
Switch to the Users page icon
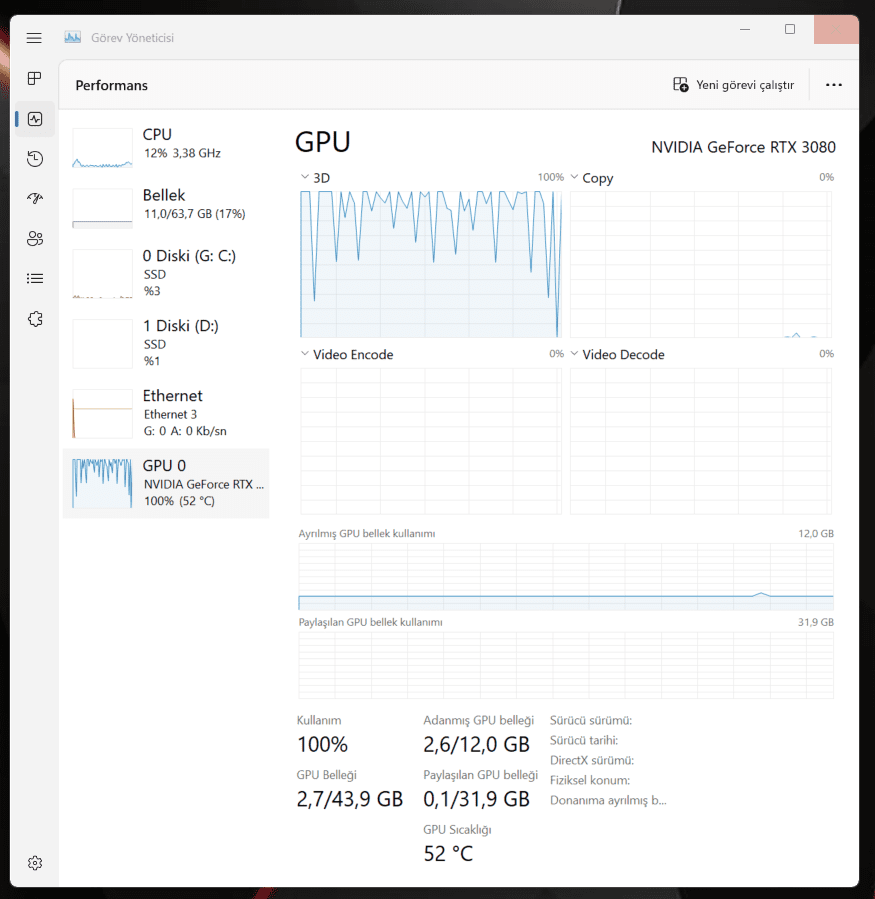(x=35, y=239)
